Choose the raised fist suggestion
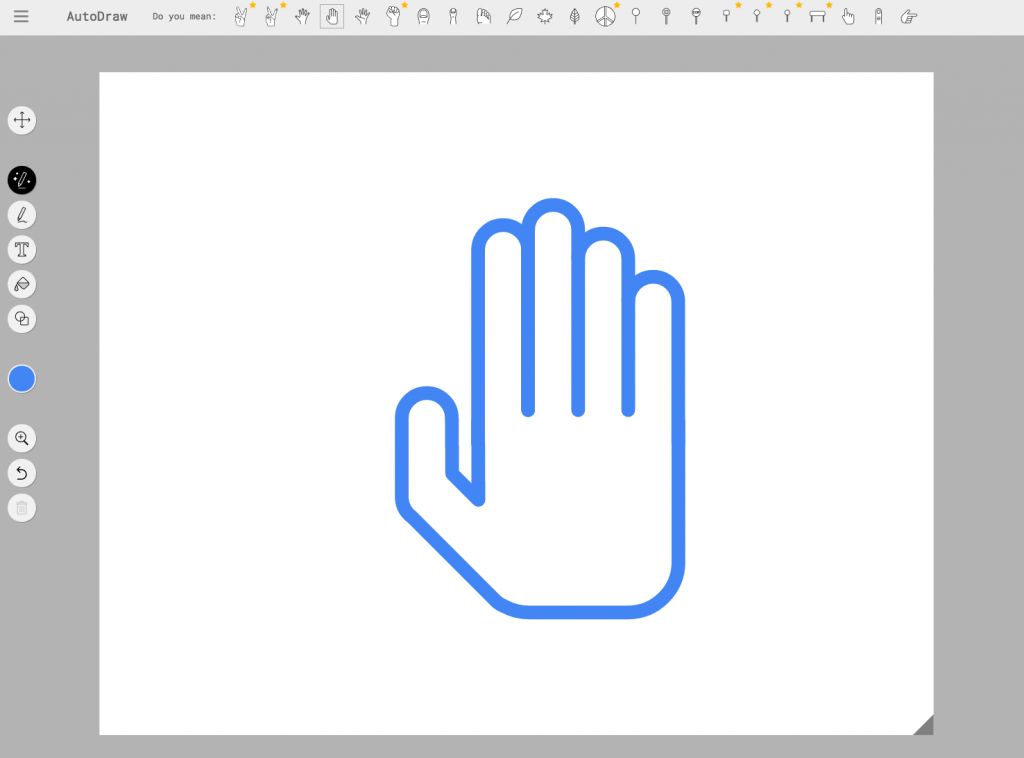The image size is (1024, 758). (393, 16)
